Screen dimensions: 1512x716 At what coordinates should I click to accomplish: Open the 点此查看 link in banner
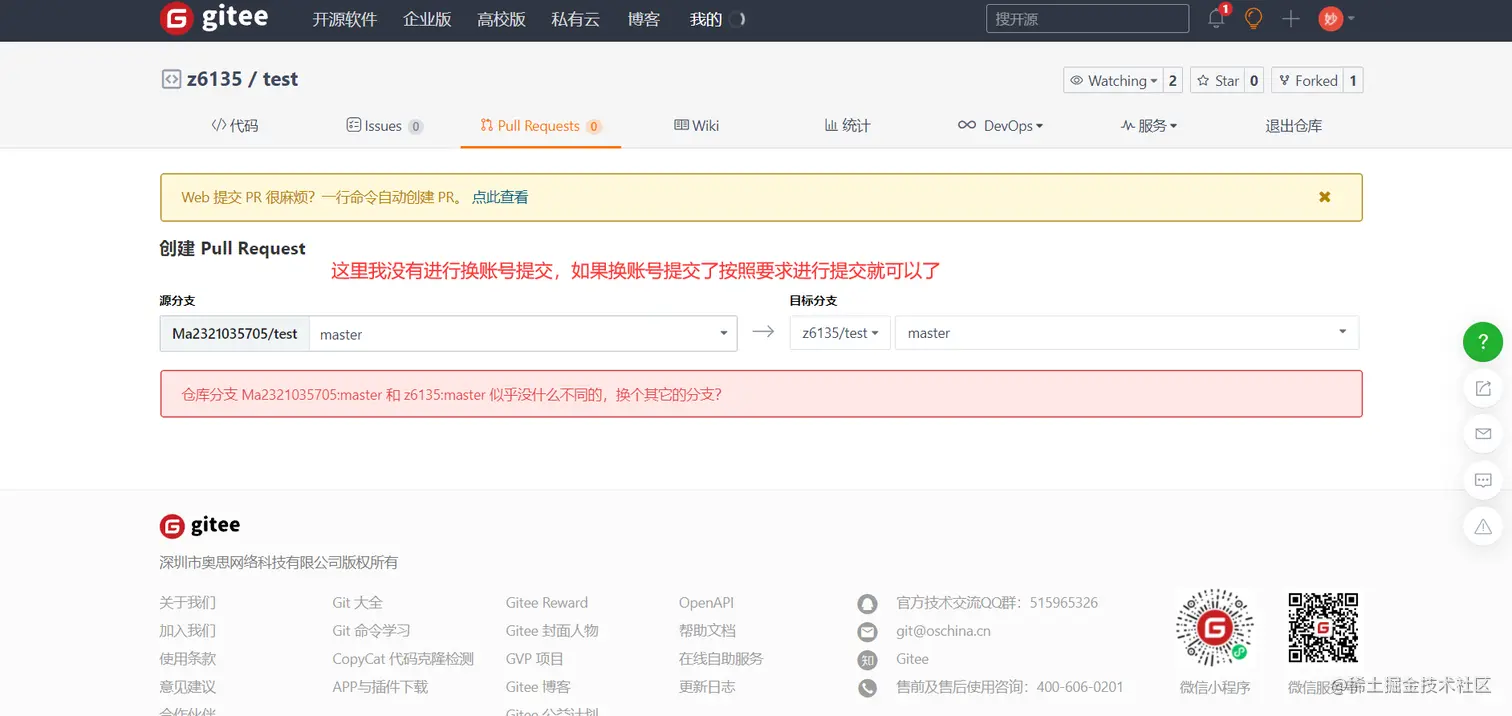click(500, 198)
